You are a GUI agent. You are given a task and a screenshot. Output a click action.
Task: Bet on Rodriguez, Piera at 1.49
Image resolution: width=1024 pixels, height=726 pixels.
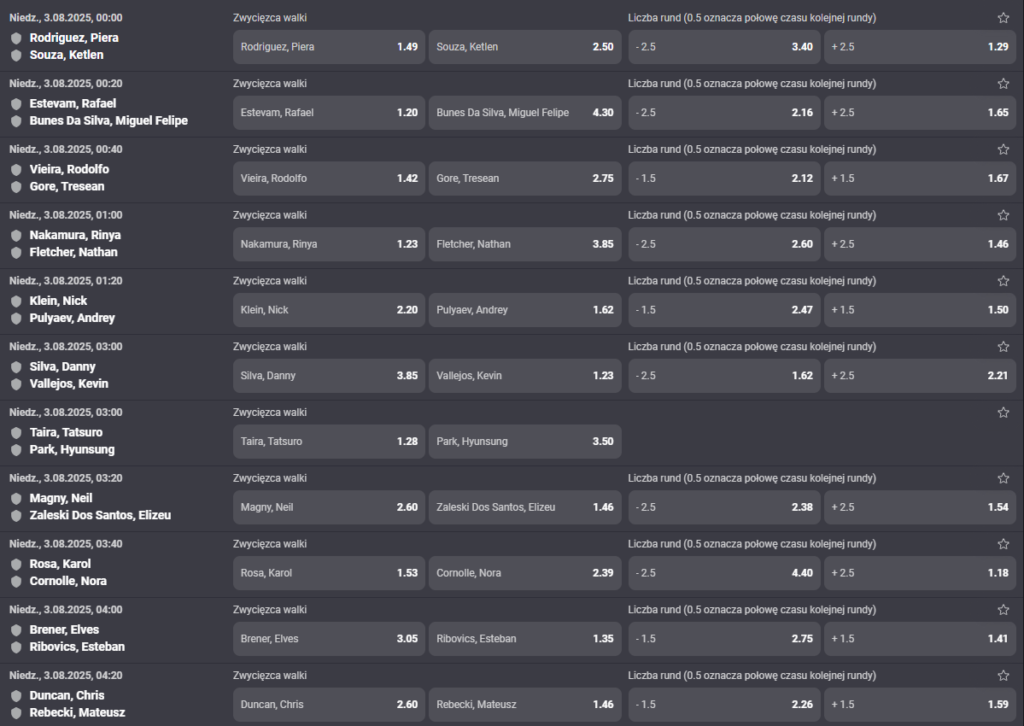329,47
